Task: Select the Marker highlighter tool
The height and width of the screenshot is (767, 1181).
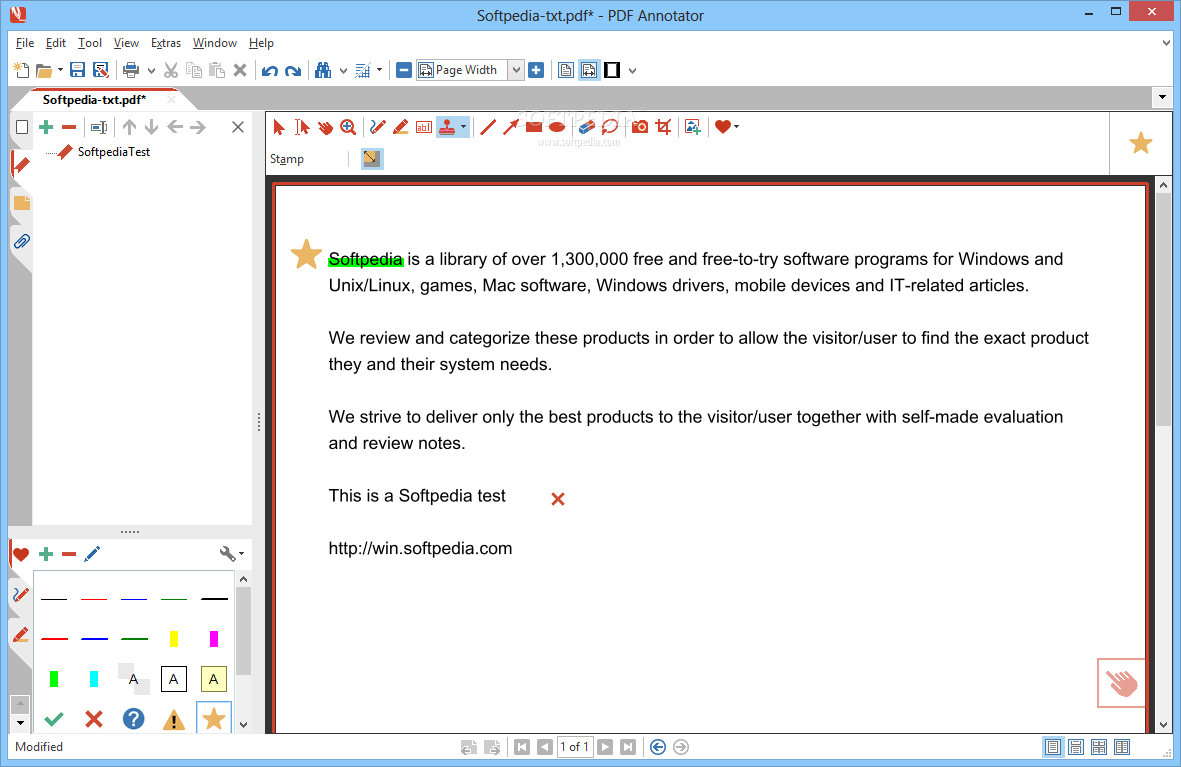Action: [x=401, y=127]
